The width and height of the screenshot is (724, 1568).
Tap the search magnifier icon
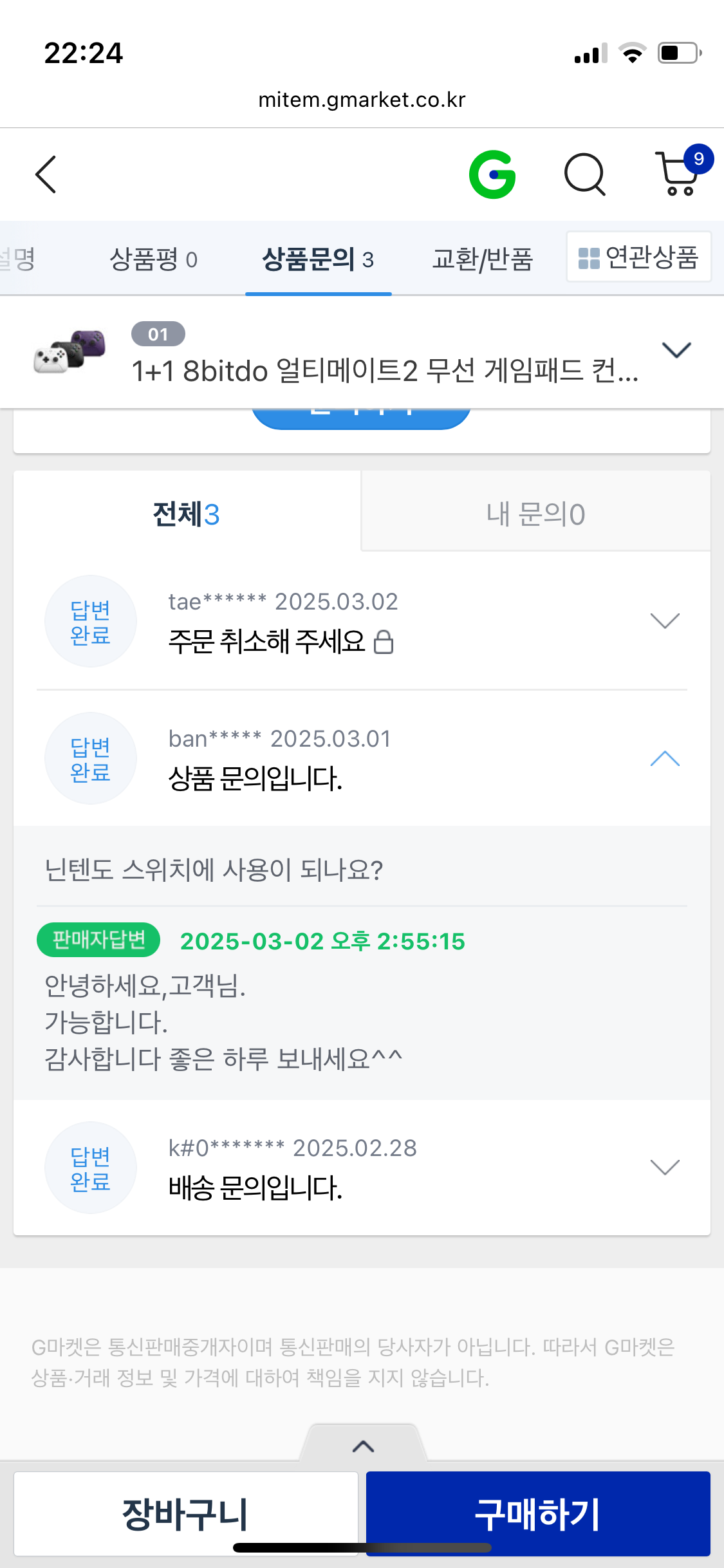[x=584, y=174]
